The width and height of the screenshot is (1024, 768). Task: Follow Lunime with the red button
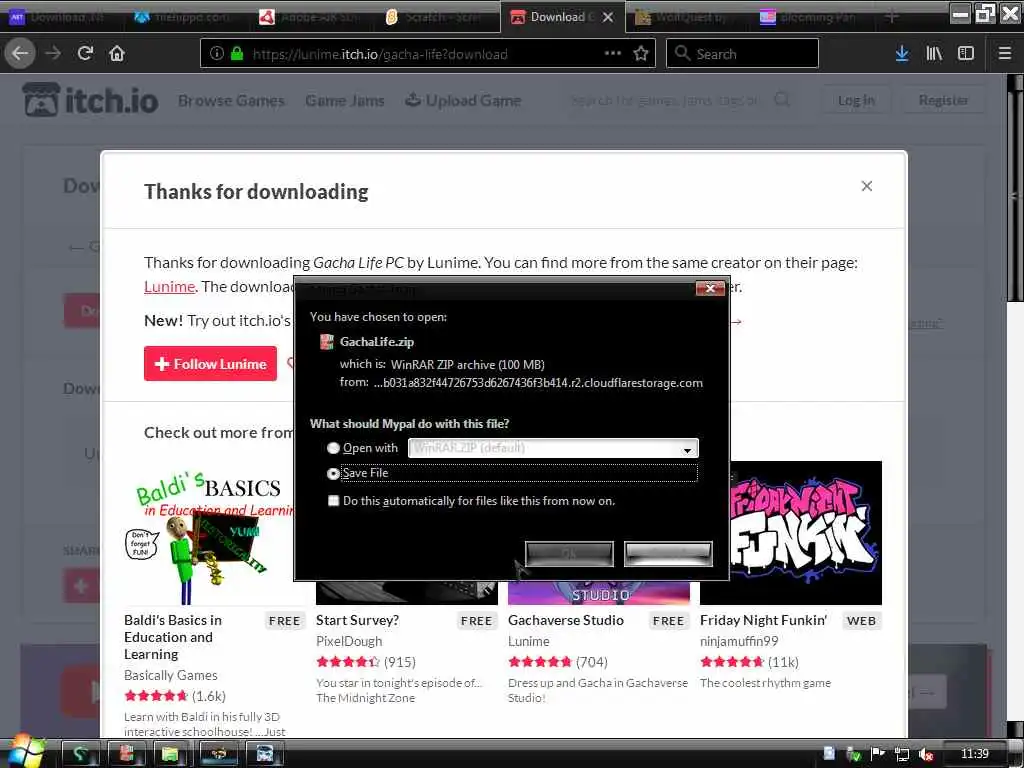pyautogui.click(x=210, y=364)
